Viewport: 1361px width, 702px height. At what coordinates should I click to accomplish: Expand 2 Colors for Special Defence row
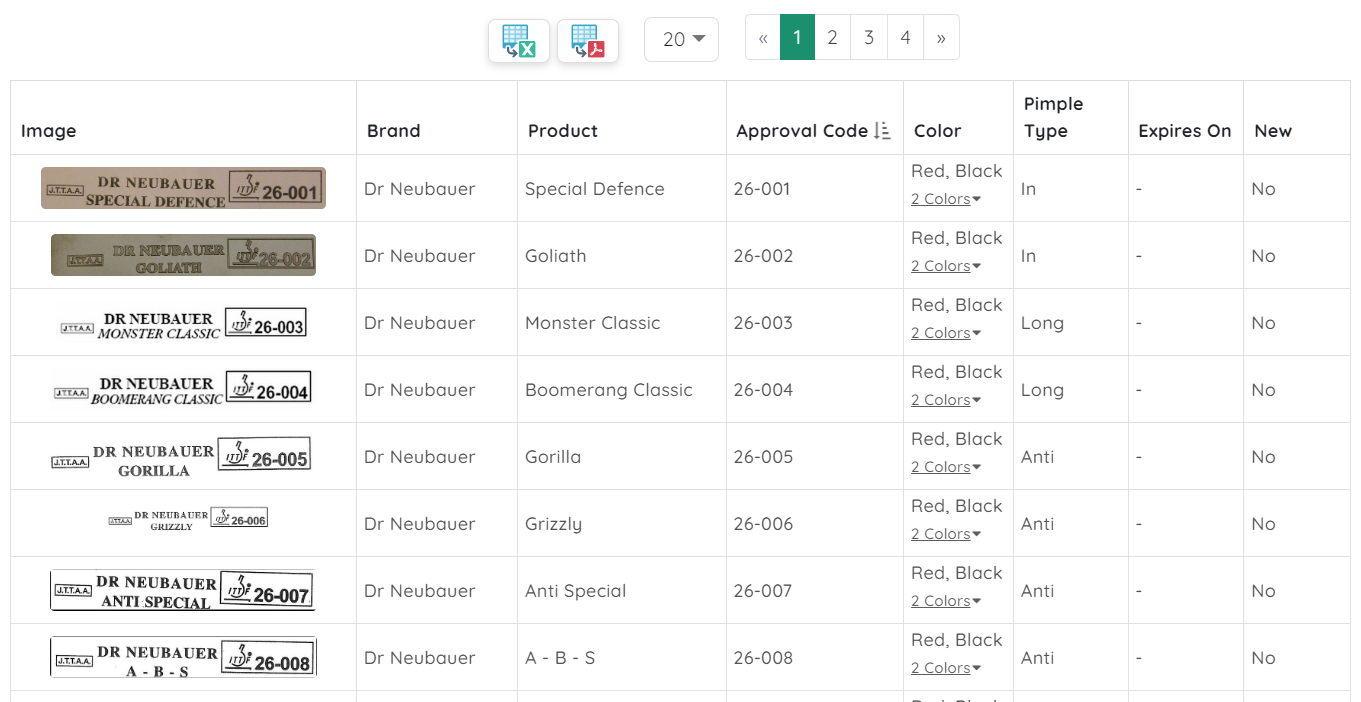click(945, 199)
